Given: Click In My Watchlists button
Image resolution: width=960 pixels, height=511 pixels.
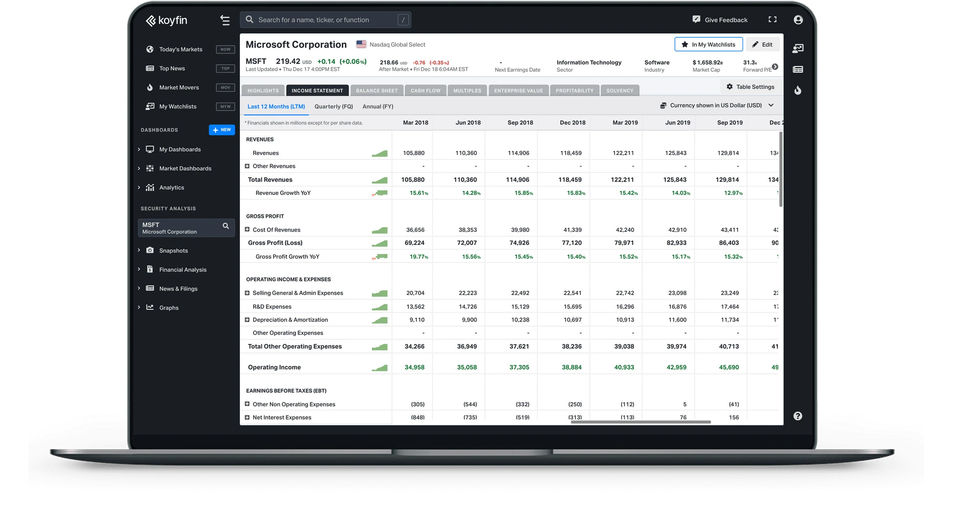Looking at the screenshot, I should (708, 44).
